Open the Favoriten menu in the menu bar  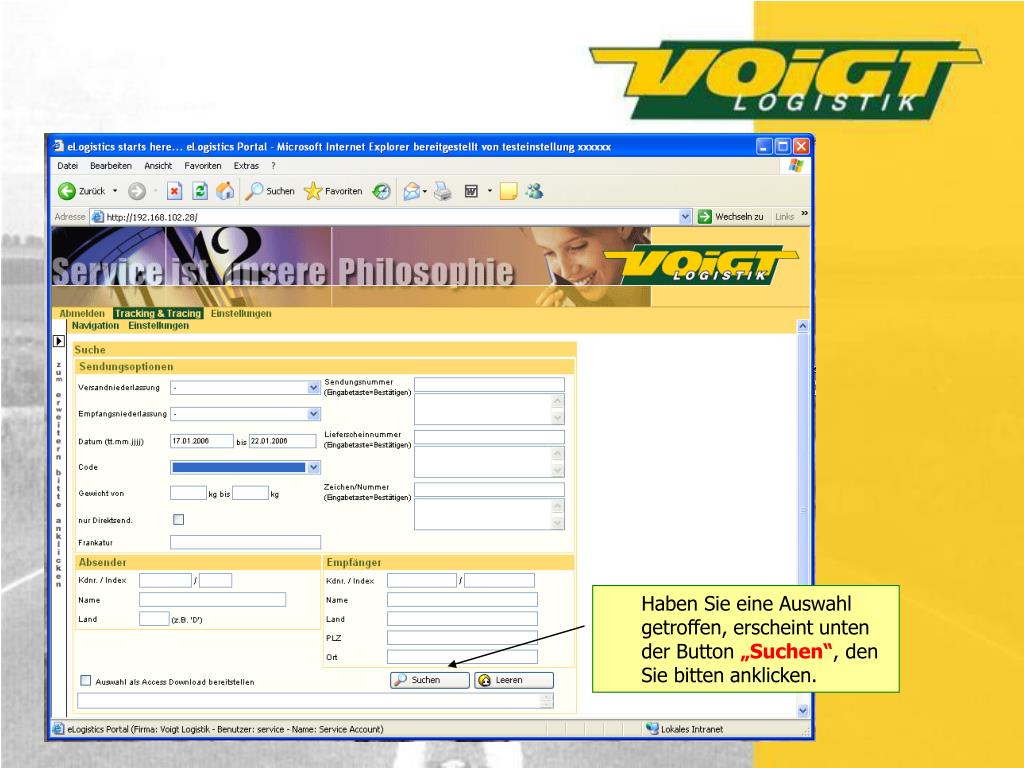[202, 166]
